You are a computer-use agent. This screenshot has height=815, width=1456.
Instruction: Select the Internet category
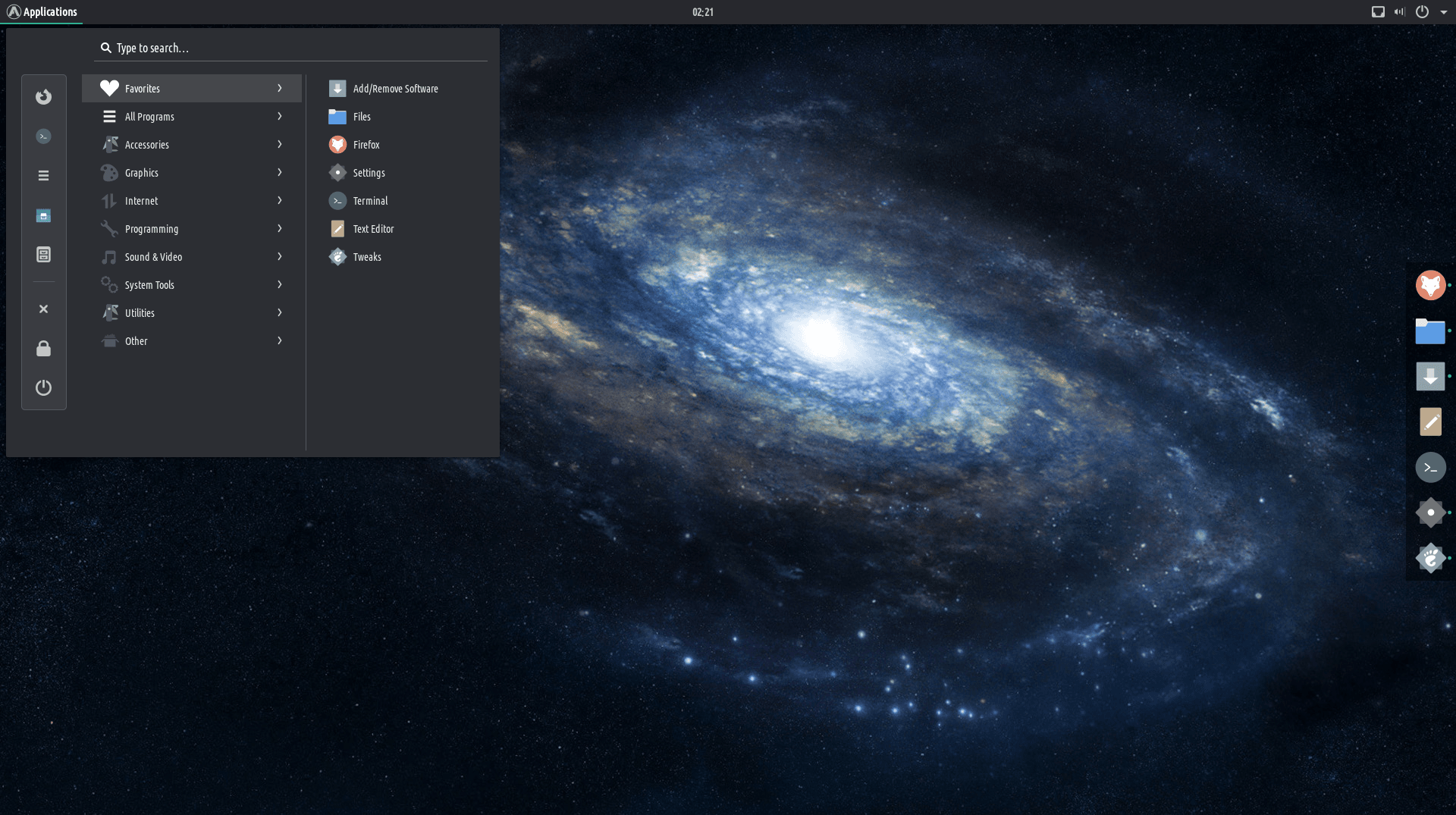pyautogui.click(x=142, y=201)
